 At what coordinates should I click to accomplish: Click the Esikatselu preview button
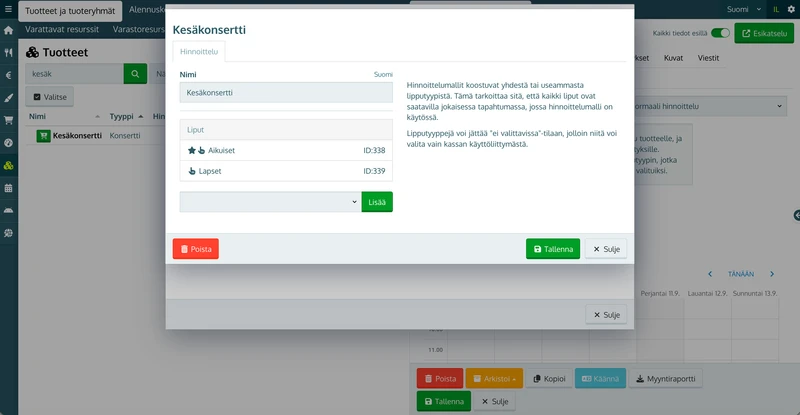tap(764, 33)
